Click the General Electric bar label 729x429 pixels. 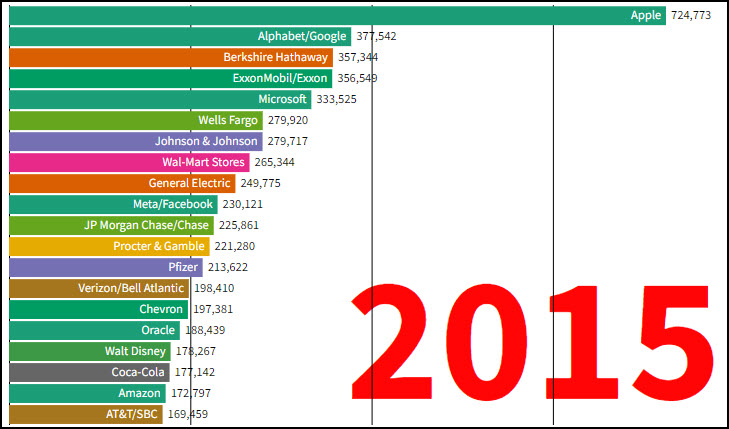click(x=189, y=183)
